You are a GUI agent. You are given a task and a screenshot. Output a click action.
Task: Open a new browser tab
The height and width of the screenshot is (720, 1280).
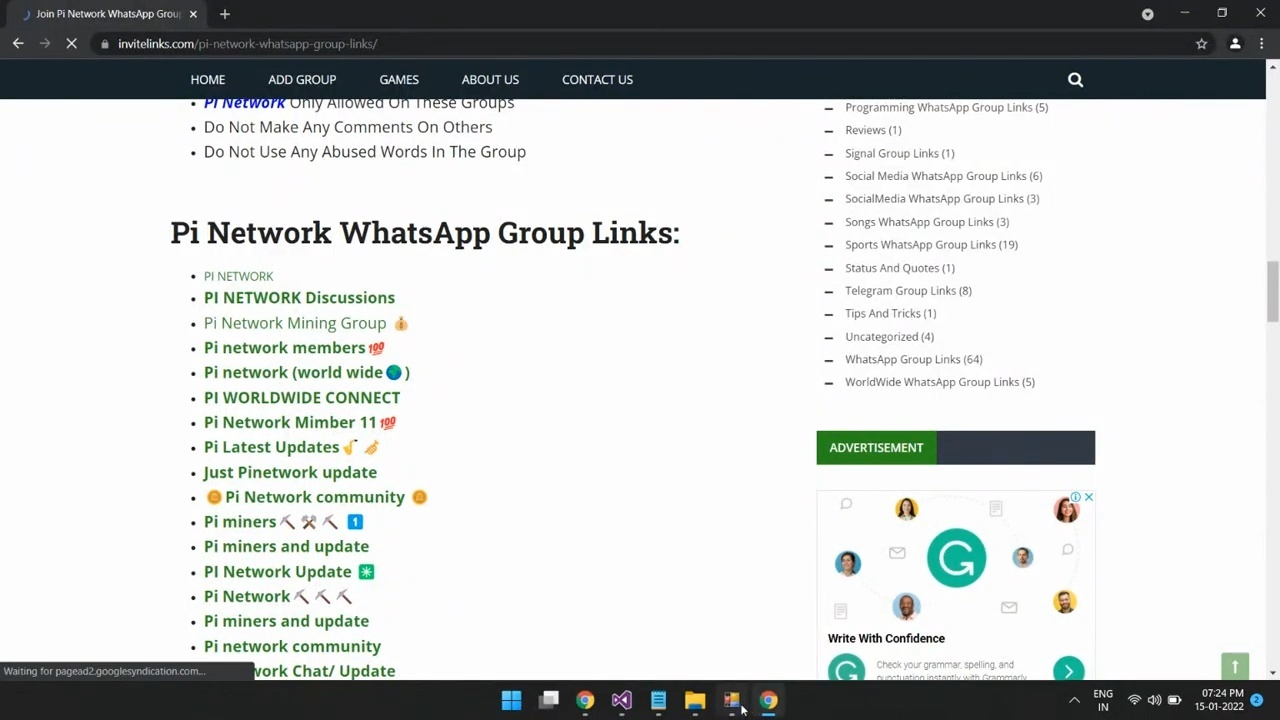225,14
